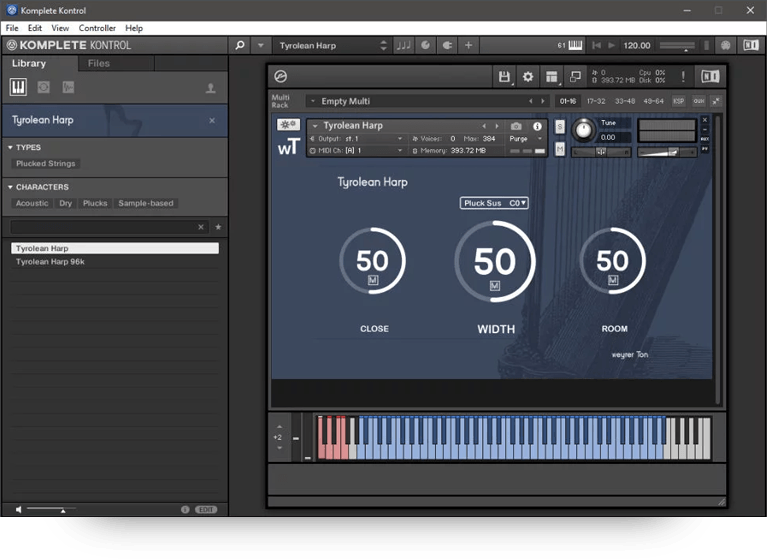767x559 pixels.
Task: Toggle the aux button in Multi Rack
Action: [699, 101]
